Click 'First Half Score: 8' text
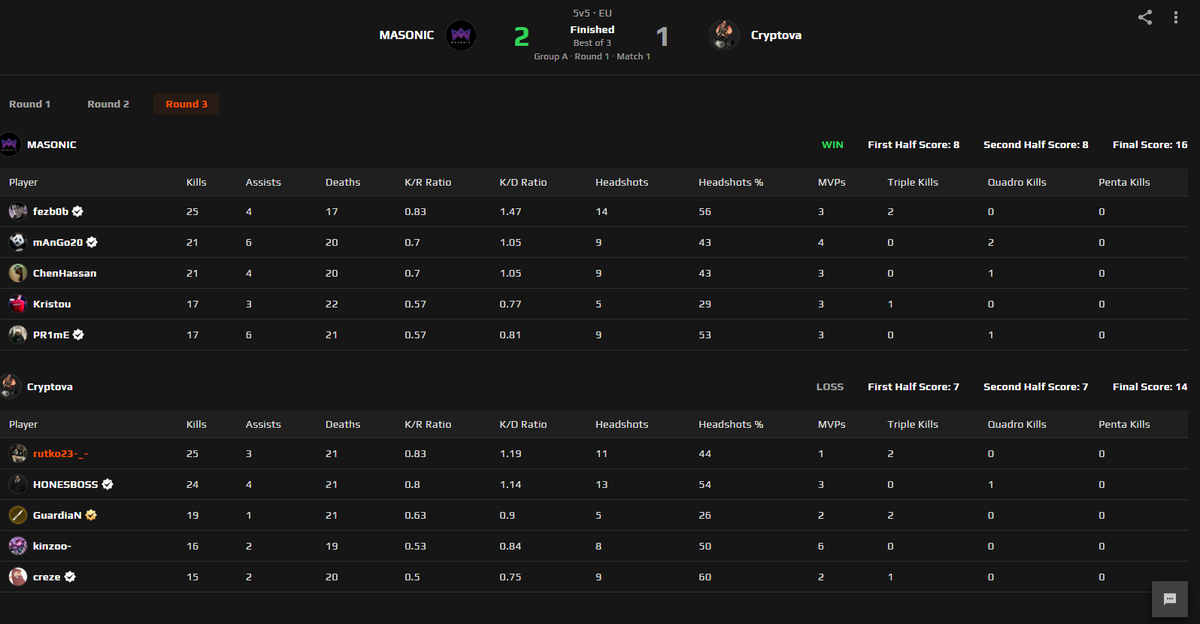This screenshot has width=1200, height=624. tap(914, 145)
